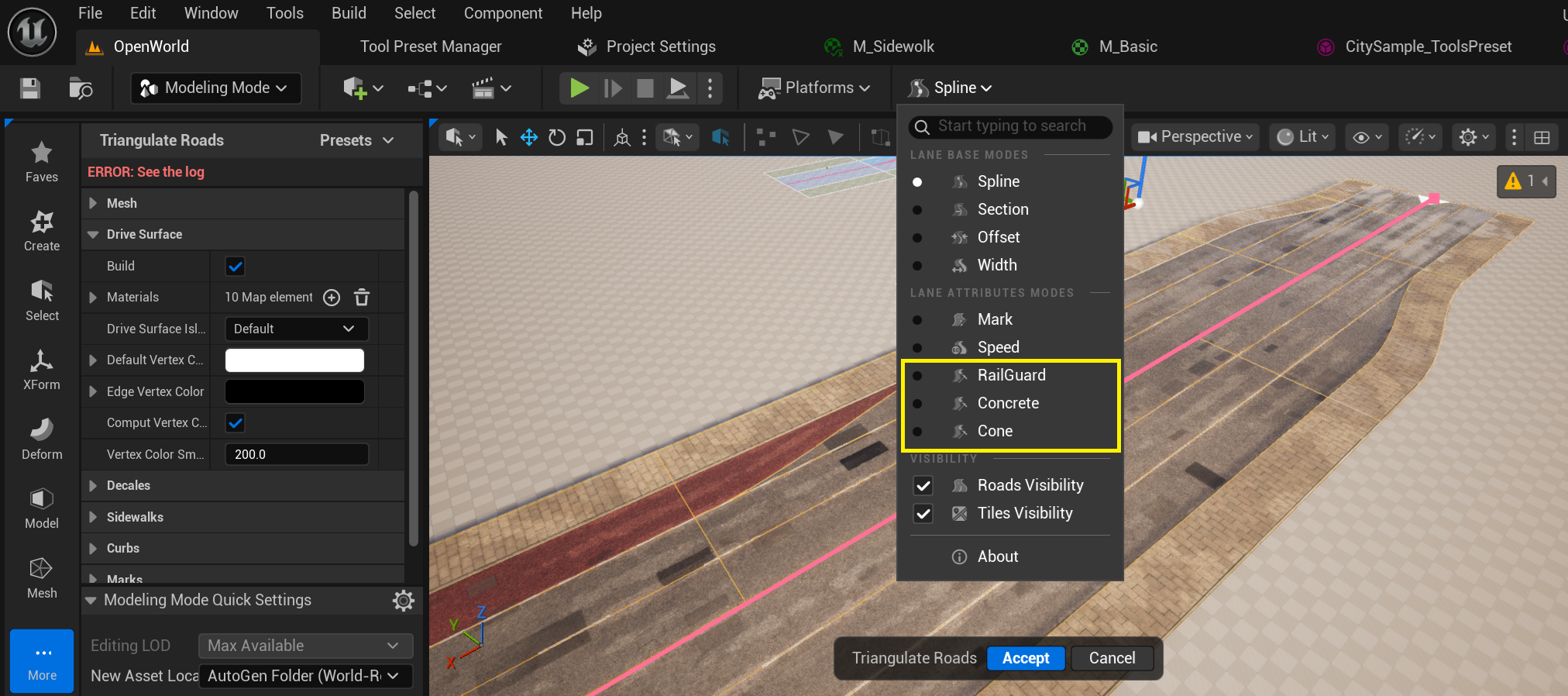Toggle the viewport layout grid icon
This screenshot has width=1568, height=696.
(1542, 137)
